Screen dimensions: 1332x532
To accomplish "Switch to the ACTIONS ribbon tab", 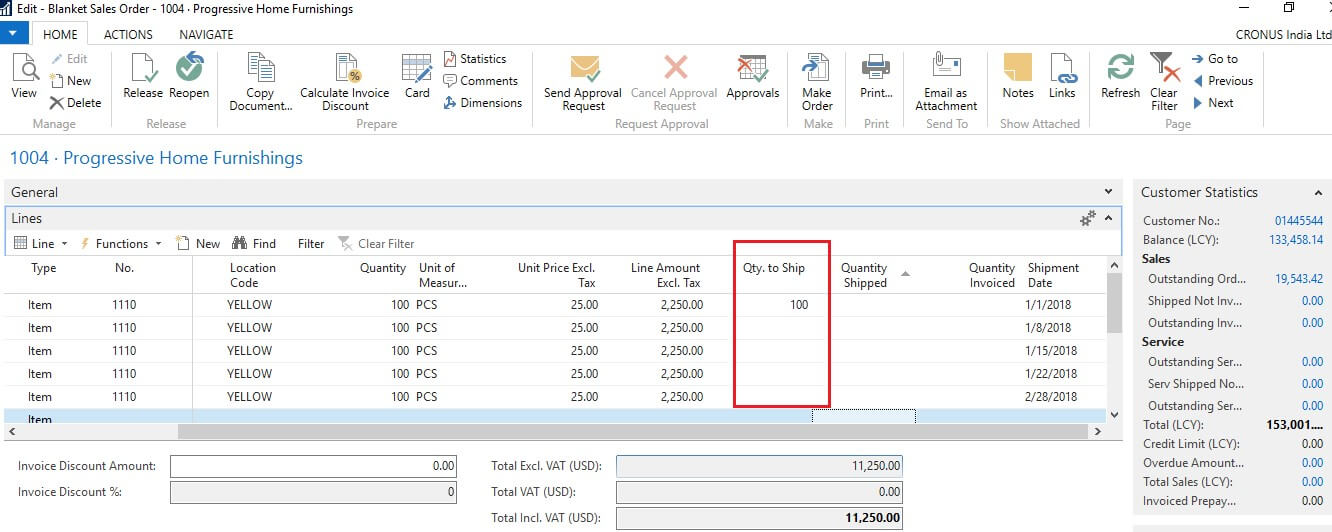I will [128, 34].
